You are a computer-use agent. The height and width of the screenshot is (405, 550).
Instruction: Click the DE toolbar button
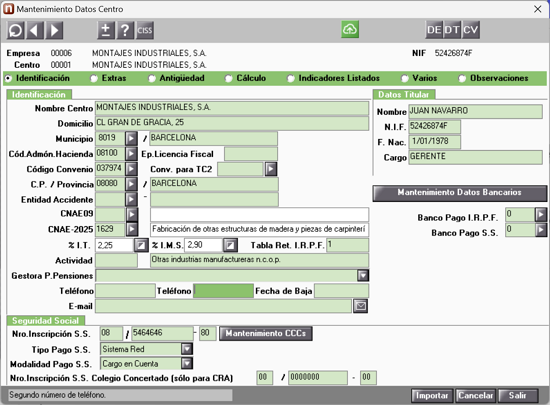(x=434, y=30)
